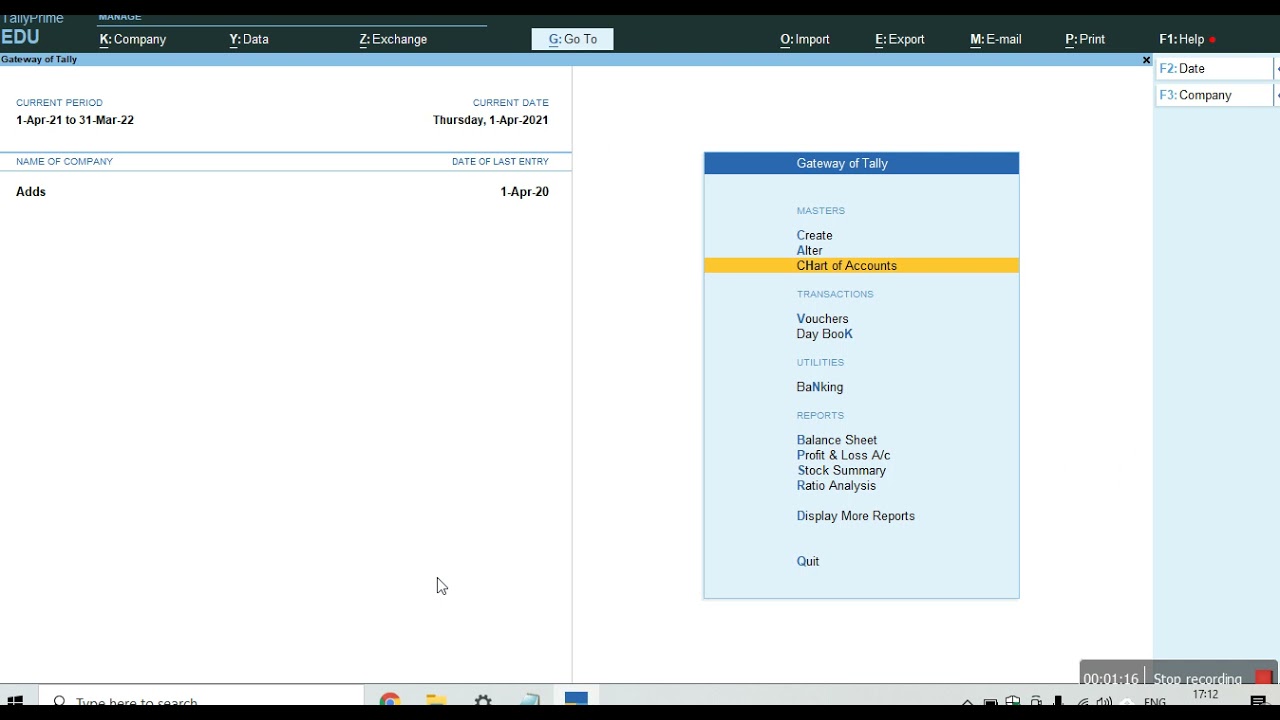Select Create under Masters

tap(815, 235)
